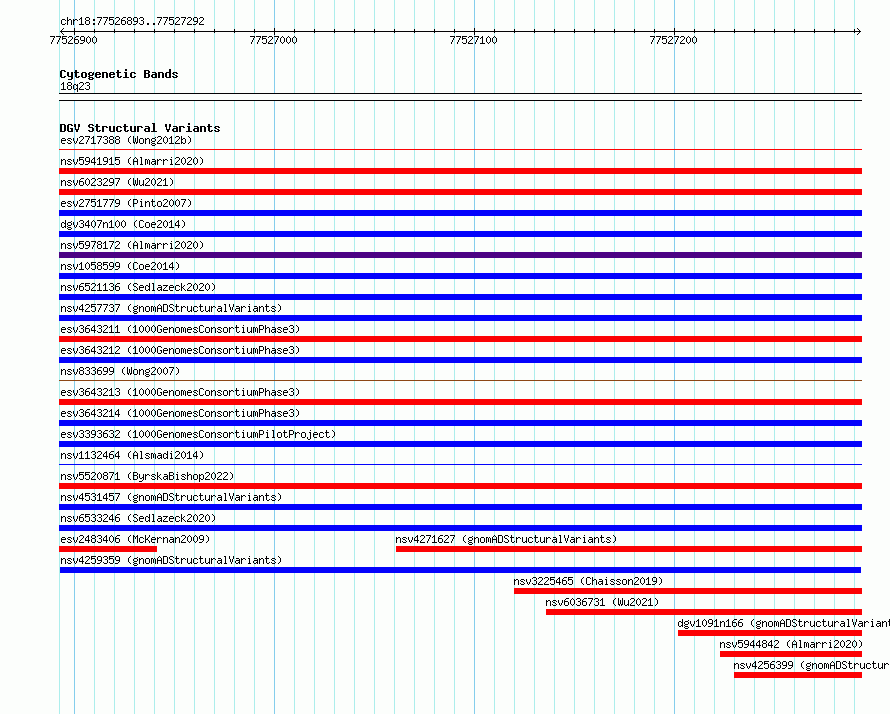890x714 pixels.
Task: Click the chr18:77526893..77527292 region label
Action: click(132, 22)
